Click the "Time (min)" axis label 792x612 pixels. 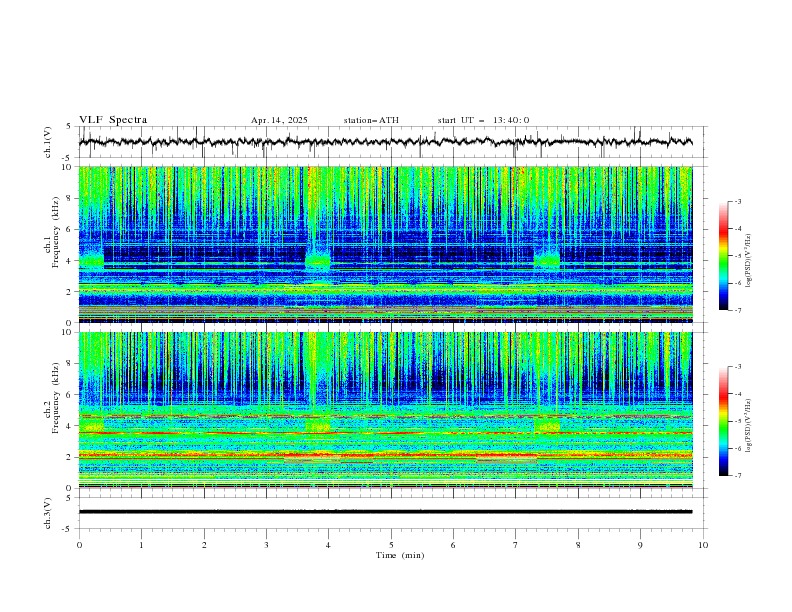(x=400, y=555)
